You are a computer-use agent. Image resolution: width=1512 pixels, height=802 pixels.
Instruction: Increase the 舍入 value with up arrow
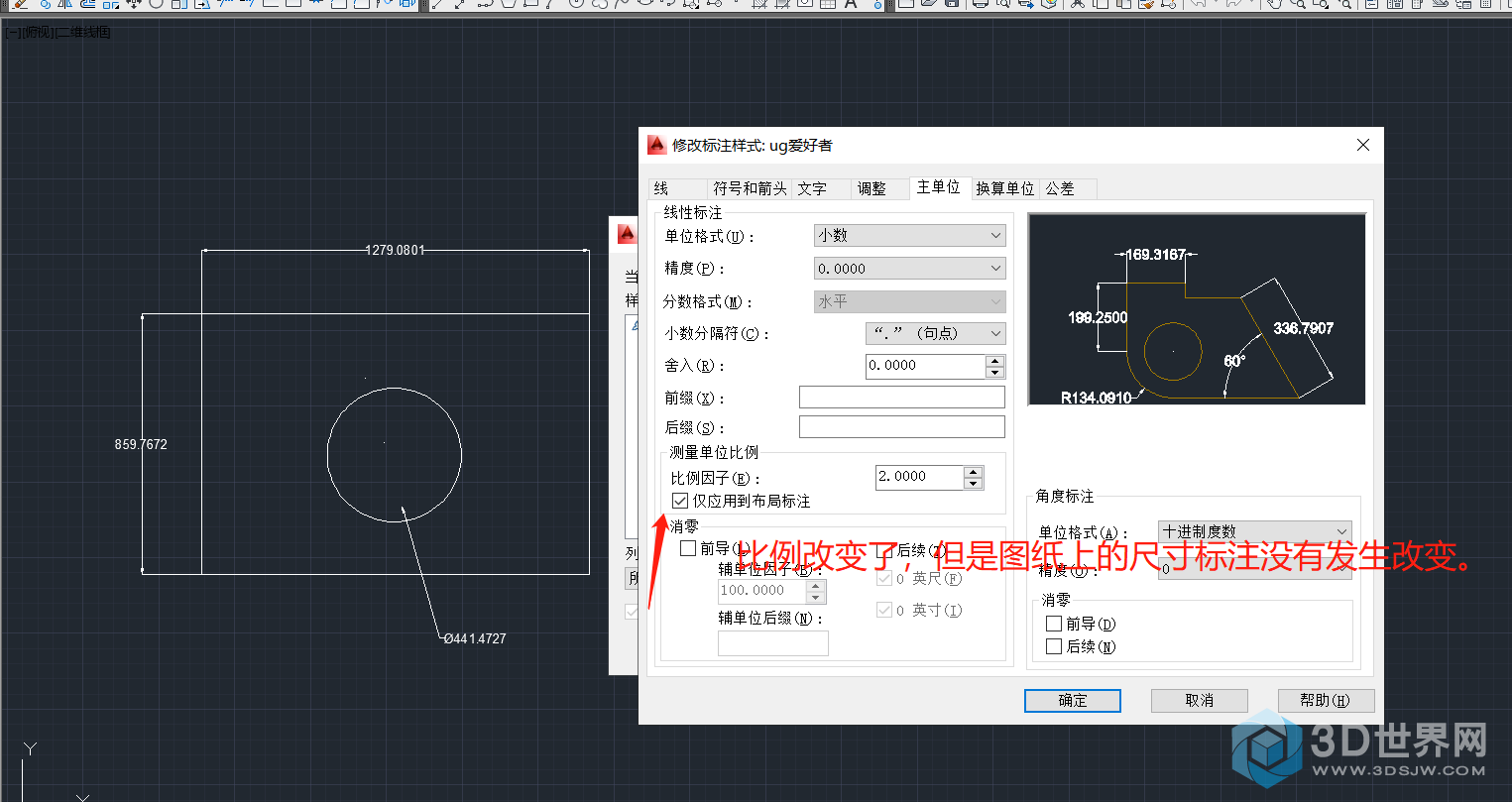[995, 360]
